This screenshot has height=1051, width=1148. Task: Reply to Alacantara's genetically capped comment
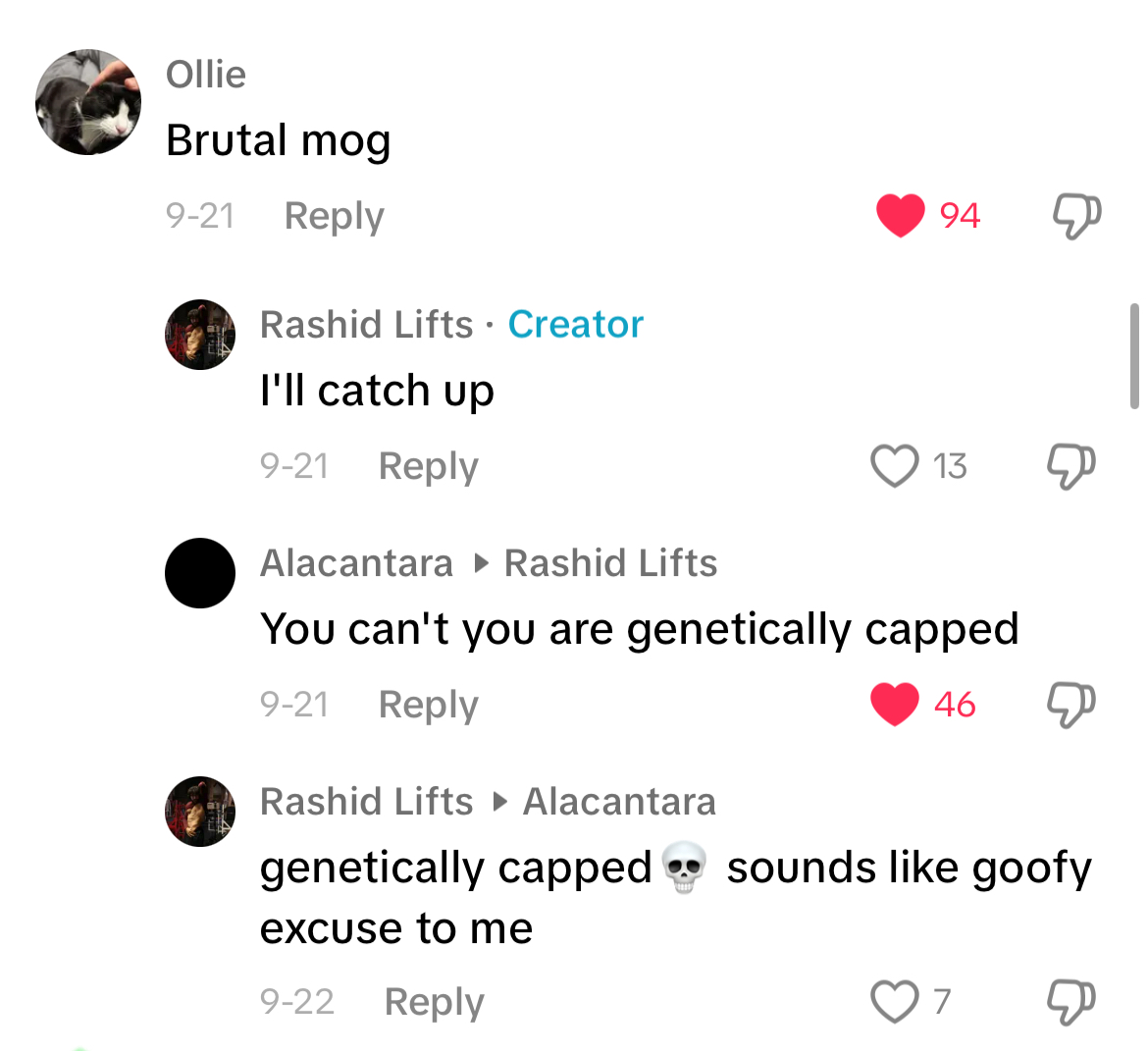coord(428,705)
